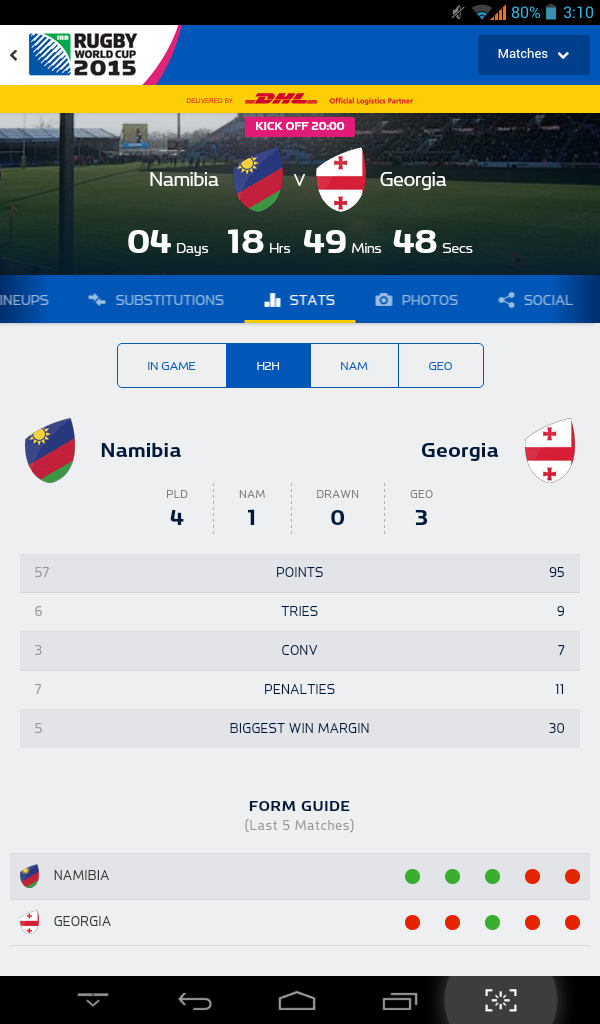Tap the camera icon for Photos

coord(383,300)
